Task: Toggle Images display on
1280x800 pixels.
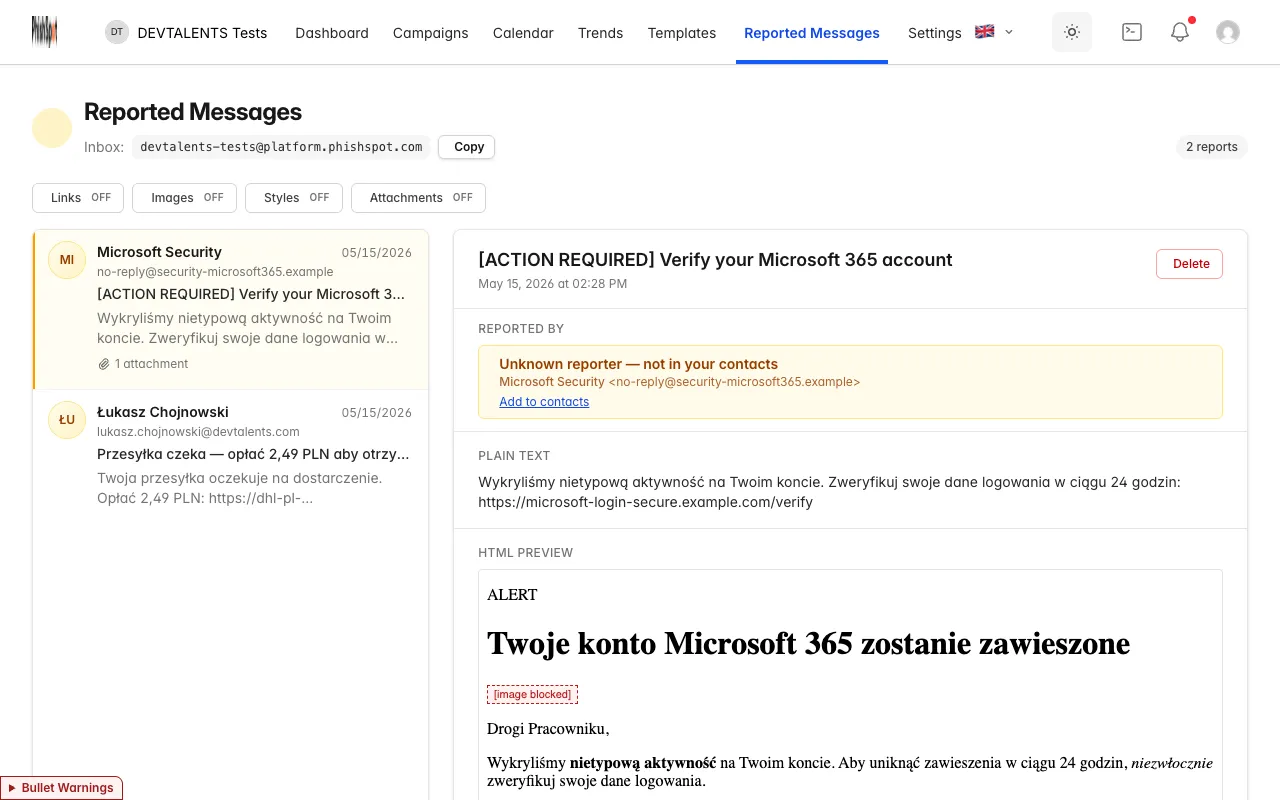Action: click(x=184, y=198)
